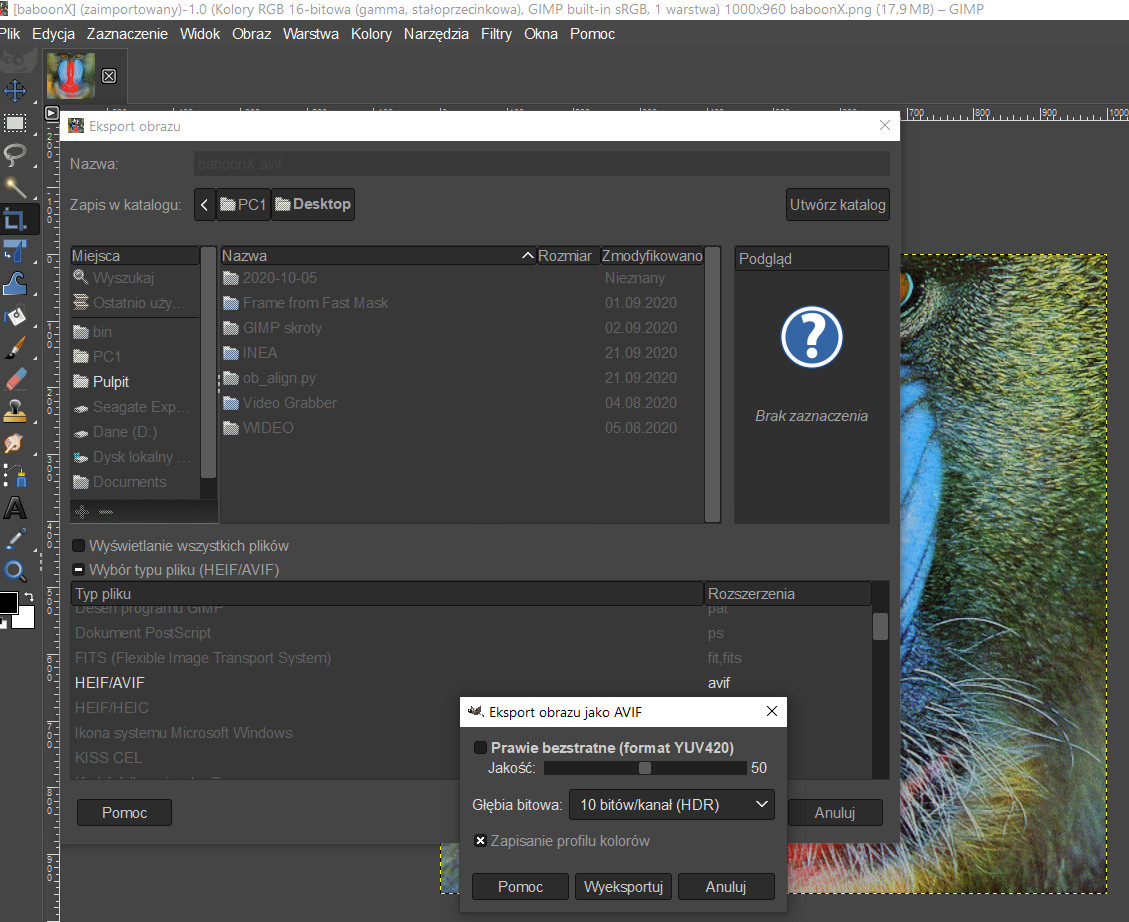Screen dimensions: 1129x922
Task: Open the Filtry menu
Action: 496,34
